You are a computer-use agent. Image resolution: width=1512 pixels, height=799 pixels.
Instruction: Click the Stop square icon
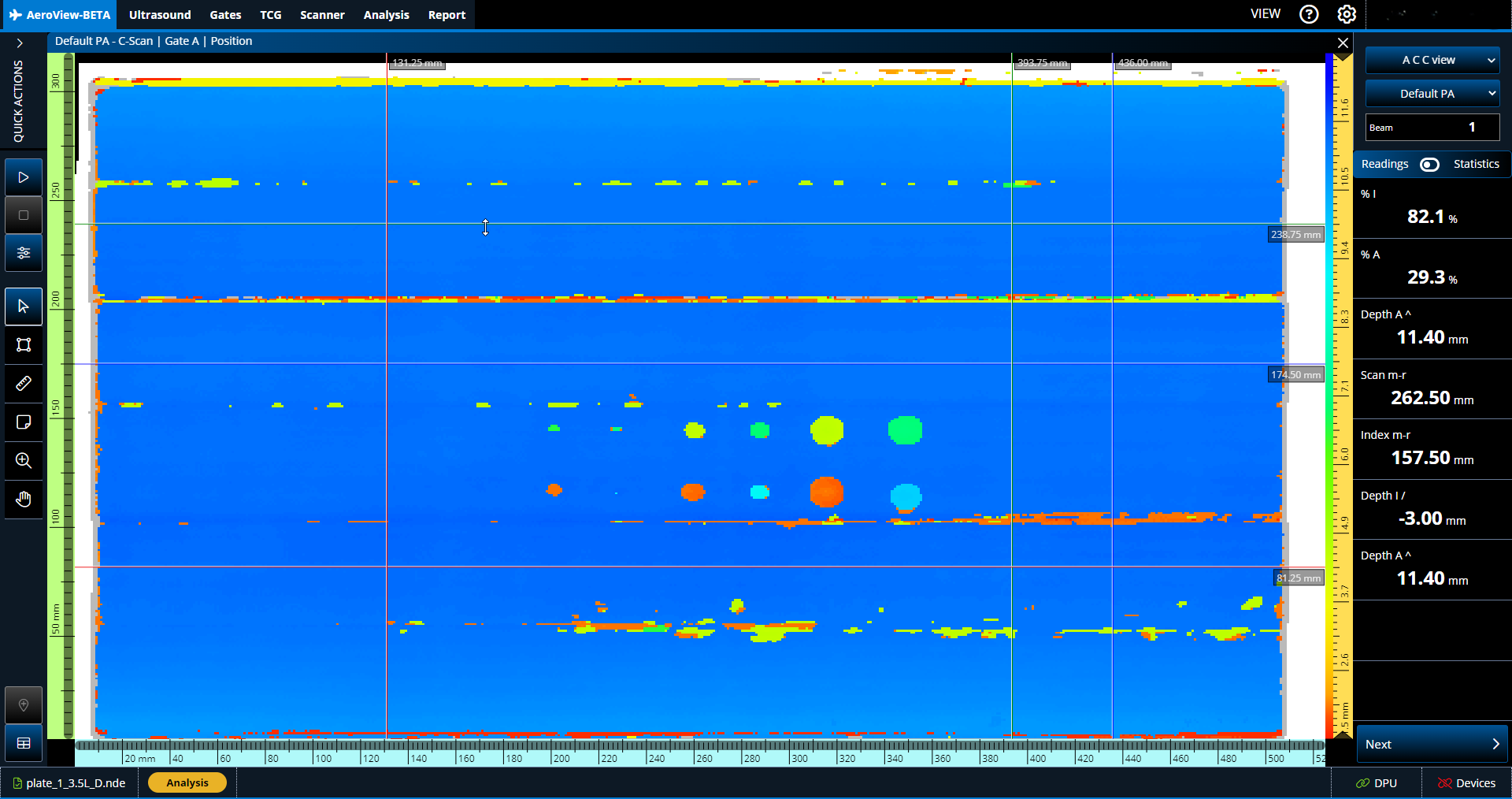pyautogui.click(x=24, y=215)
